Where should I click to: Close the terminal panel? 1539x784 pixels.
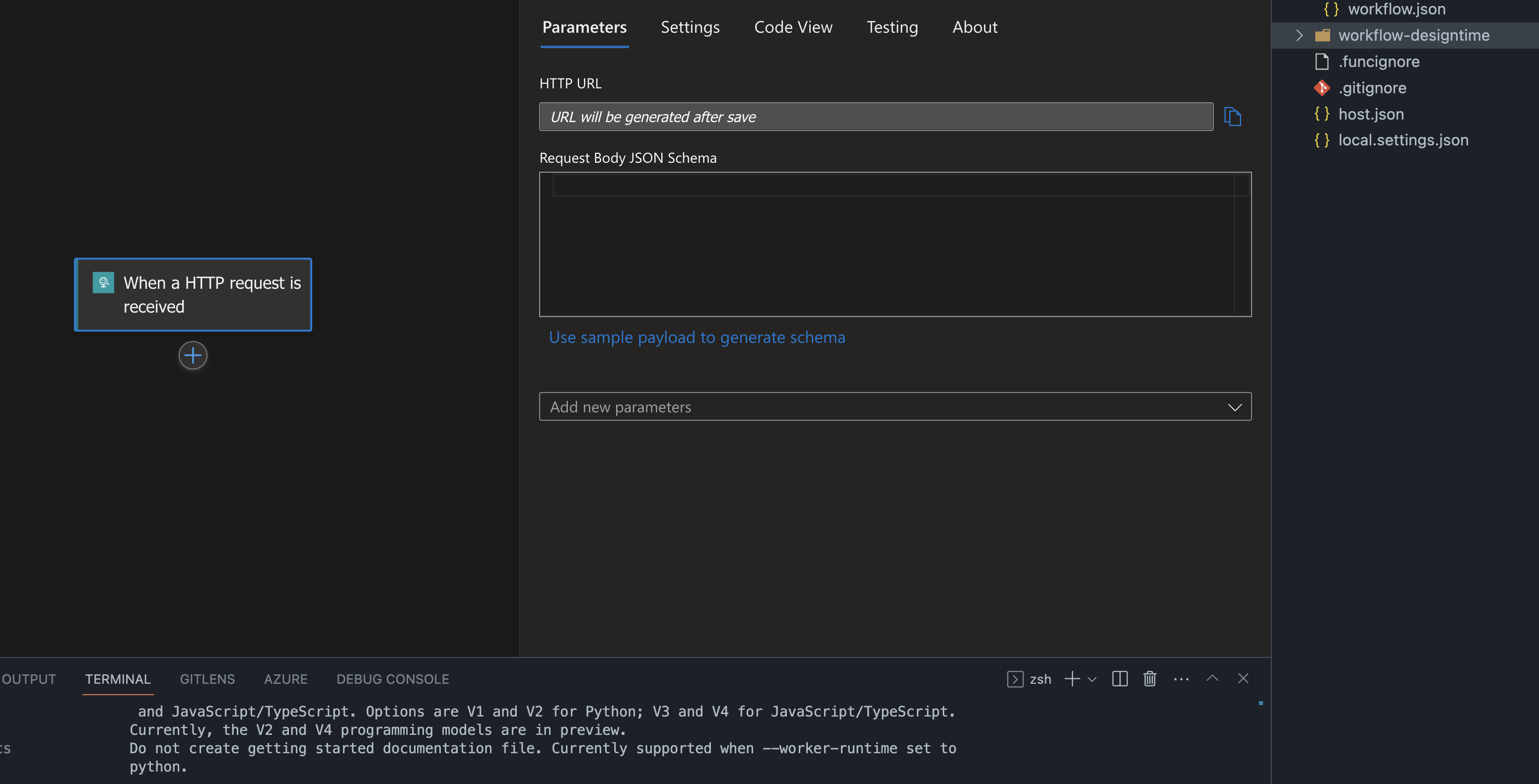1243,678
